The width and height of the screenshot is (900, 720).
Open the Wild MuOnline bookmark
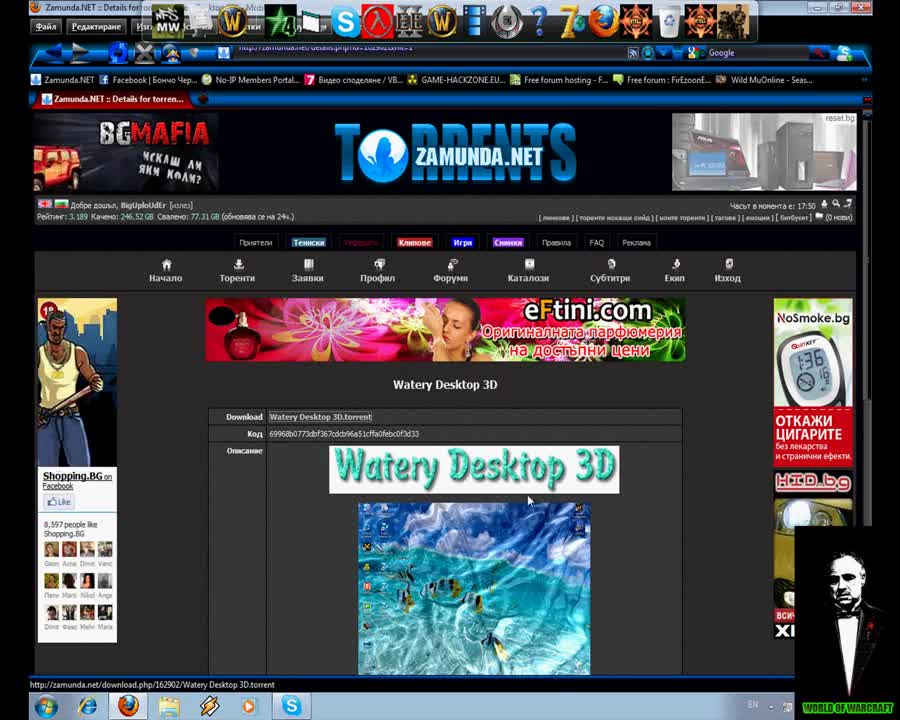(x=764, y=80)
